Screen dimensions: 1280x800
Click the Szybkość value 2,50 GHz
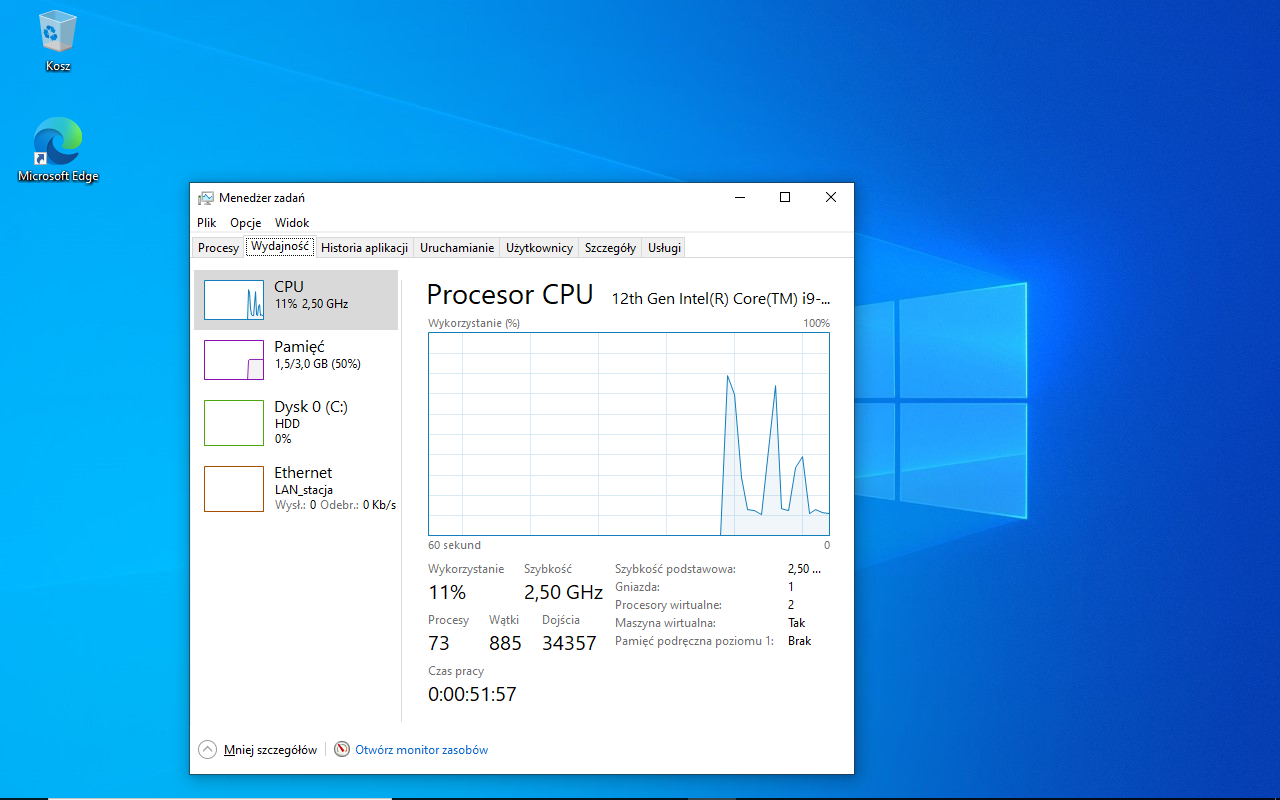pyautogui.click(x=564, y=592)
